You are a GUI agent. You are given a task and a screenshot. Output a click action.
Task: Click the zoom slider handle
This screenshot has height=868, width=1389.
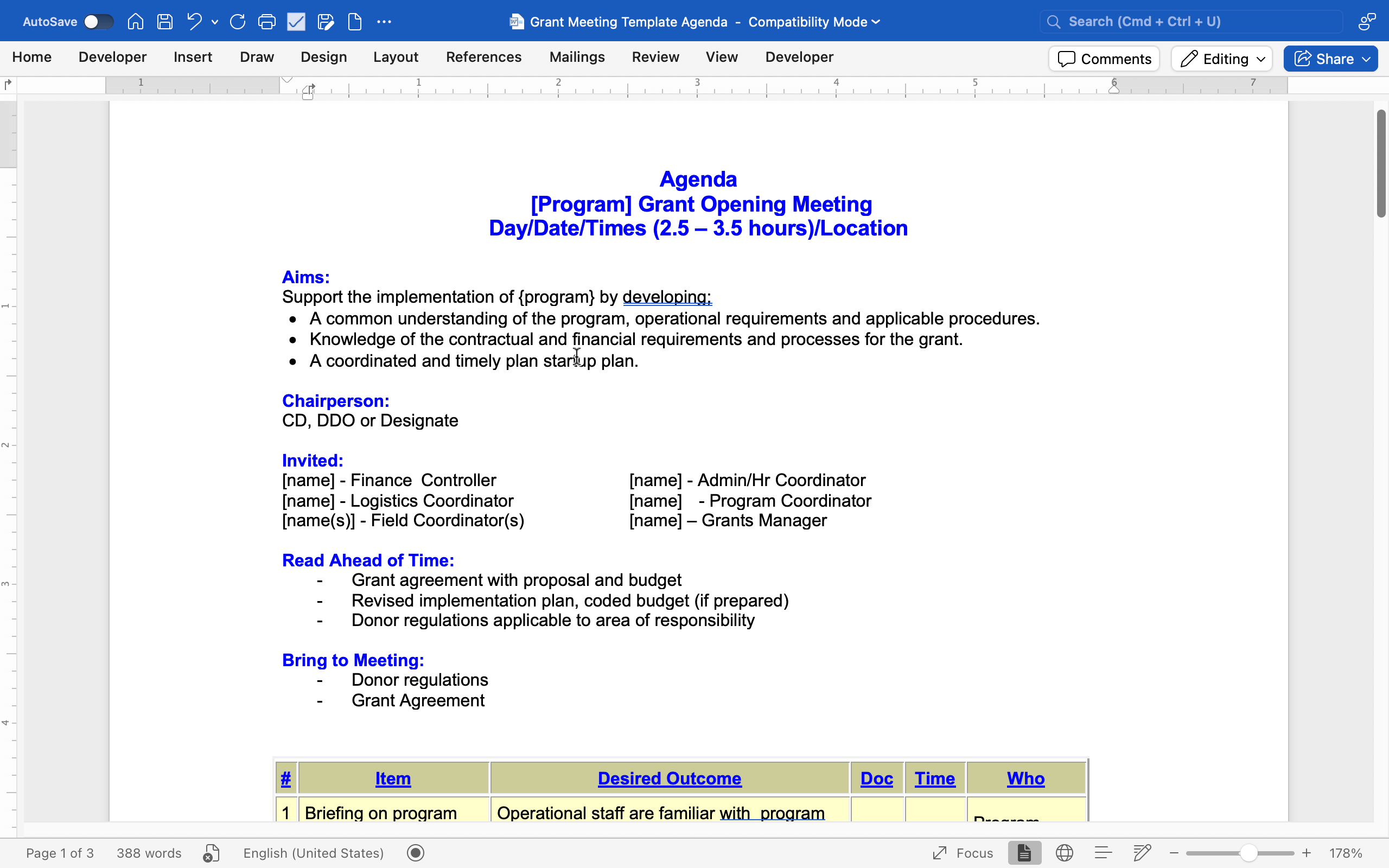coord(1248,853)
